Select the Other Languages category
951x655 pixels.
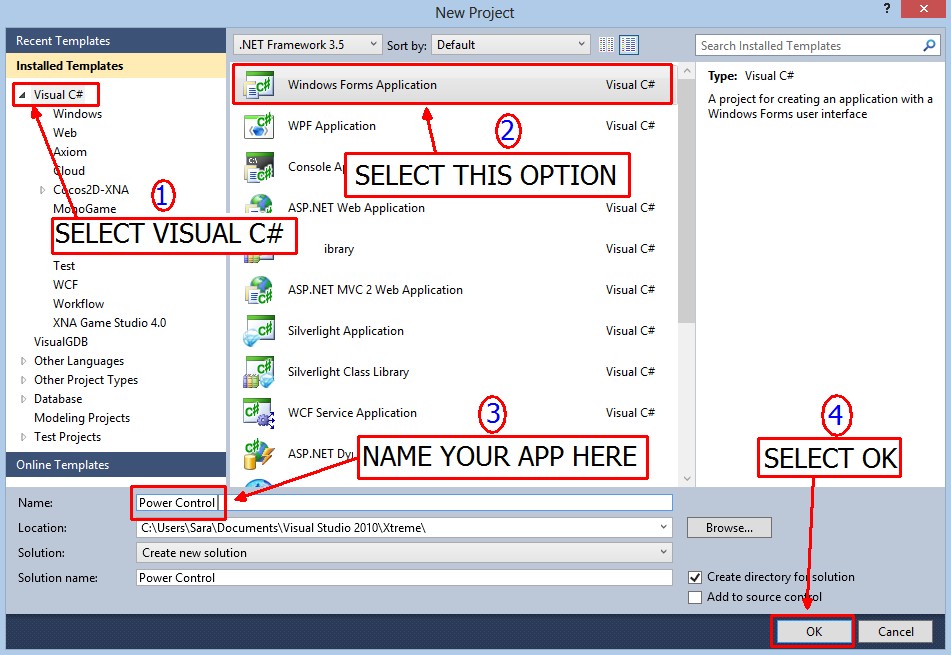pos(79,361)
